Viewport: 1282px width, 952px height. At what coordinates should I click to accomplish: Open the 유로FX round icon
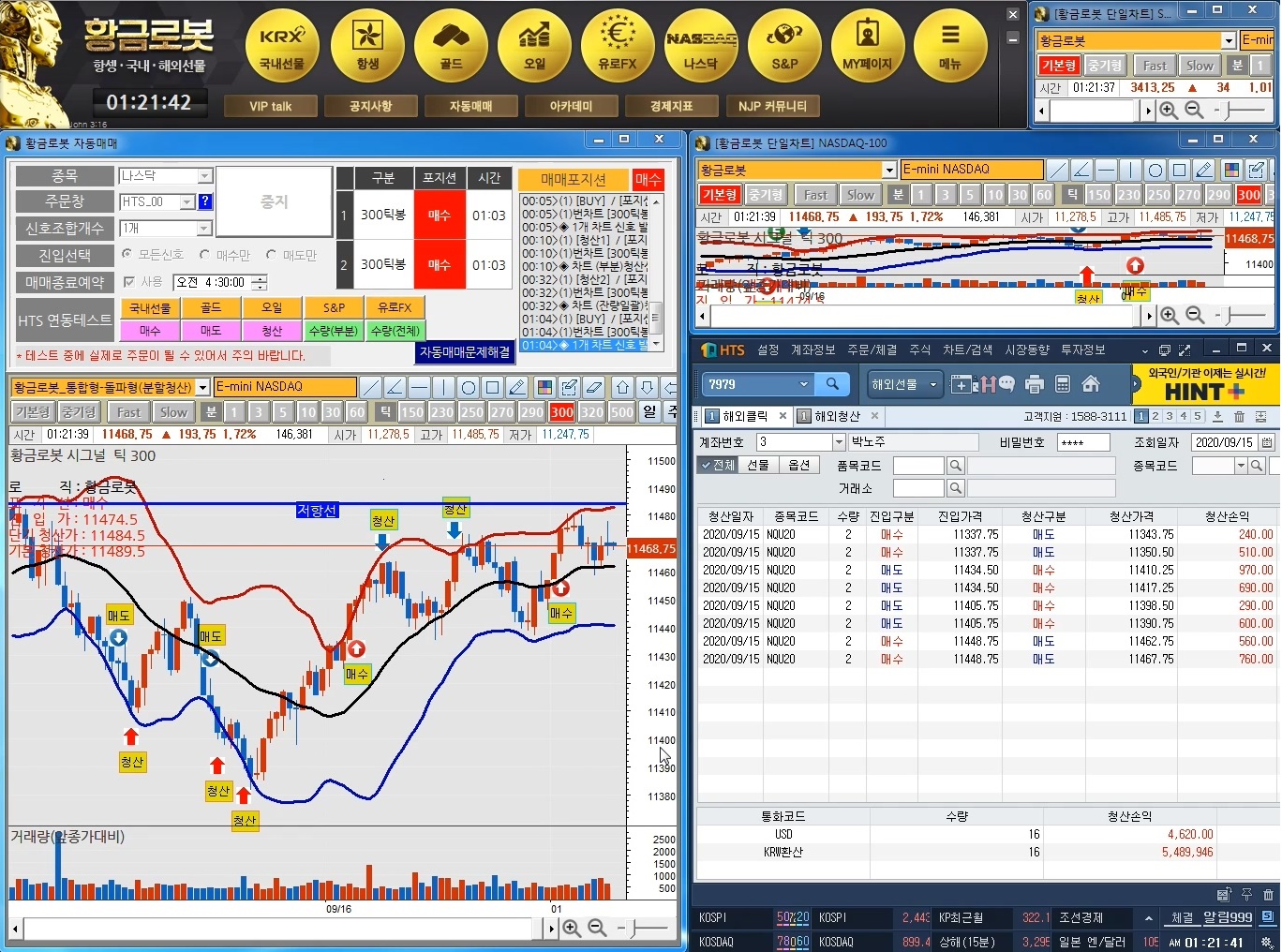(618, 47)
